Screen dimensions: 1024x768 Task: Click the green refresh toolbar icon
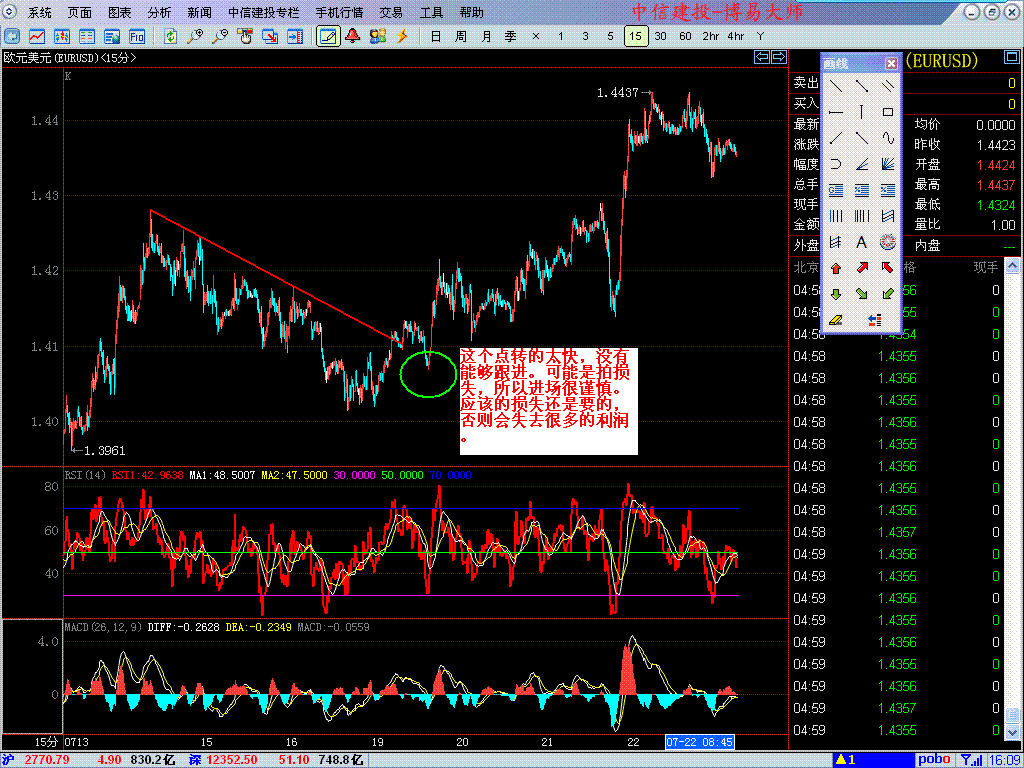point(170,36)
